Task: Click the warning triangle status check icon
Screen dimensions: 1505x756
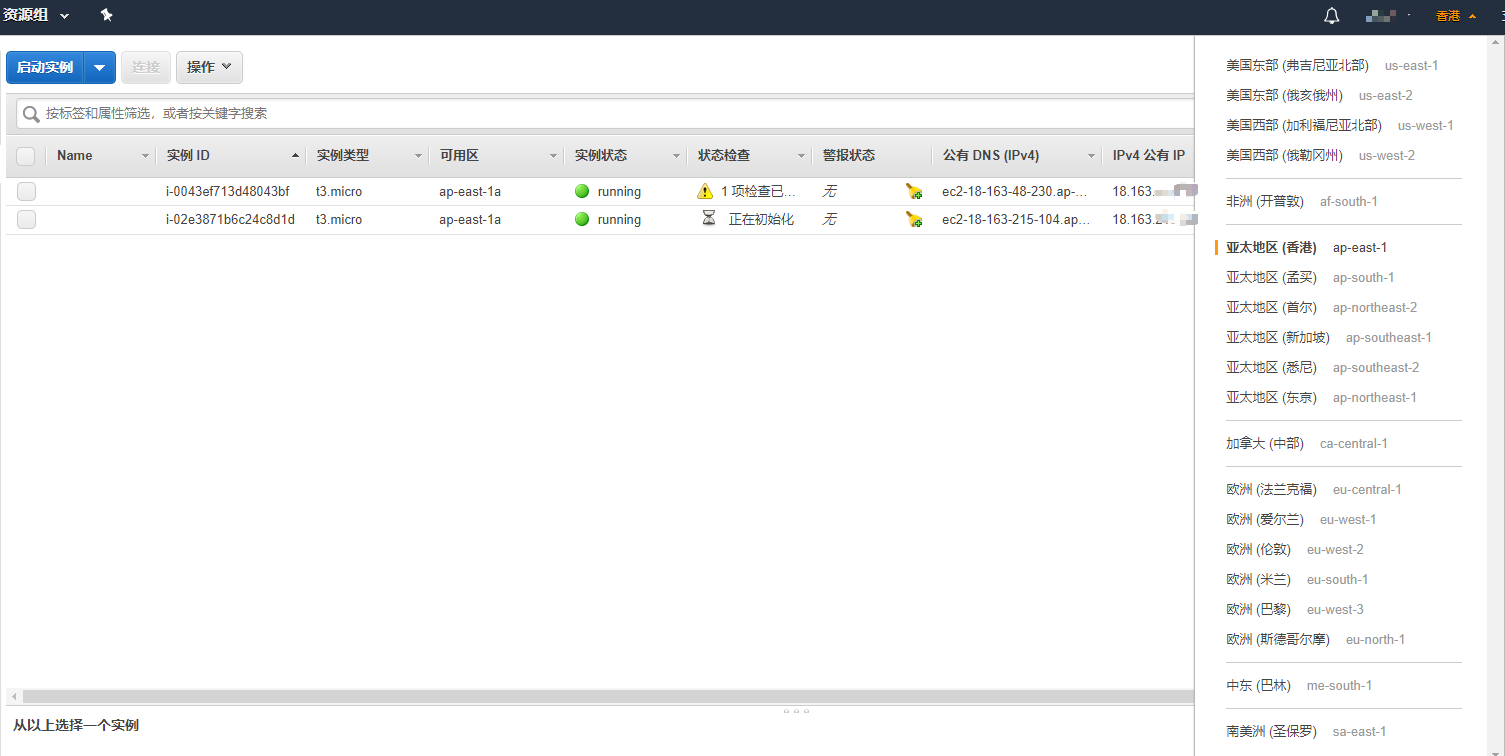Action: 705,191
